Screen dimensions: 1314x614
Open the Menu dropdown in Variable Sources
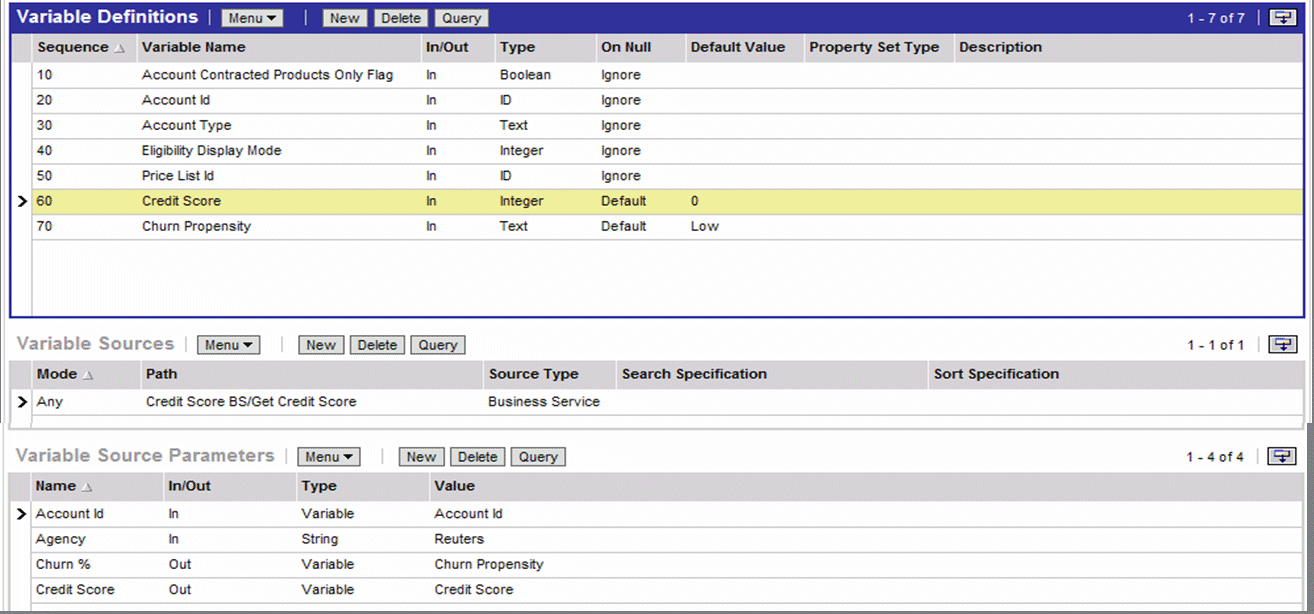click(228, 344)
